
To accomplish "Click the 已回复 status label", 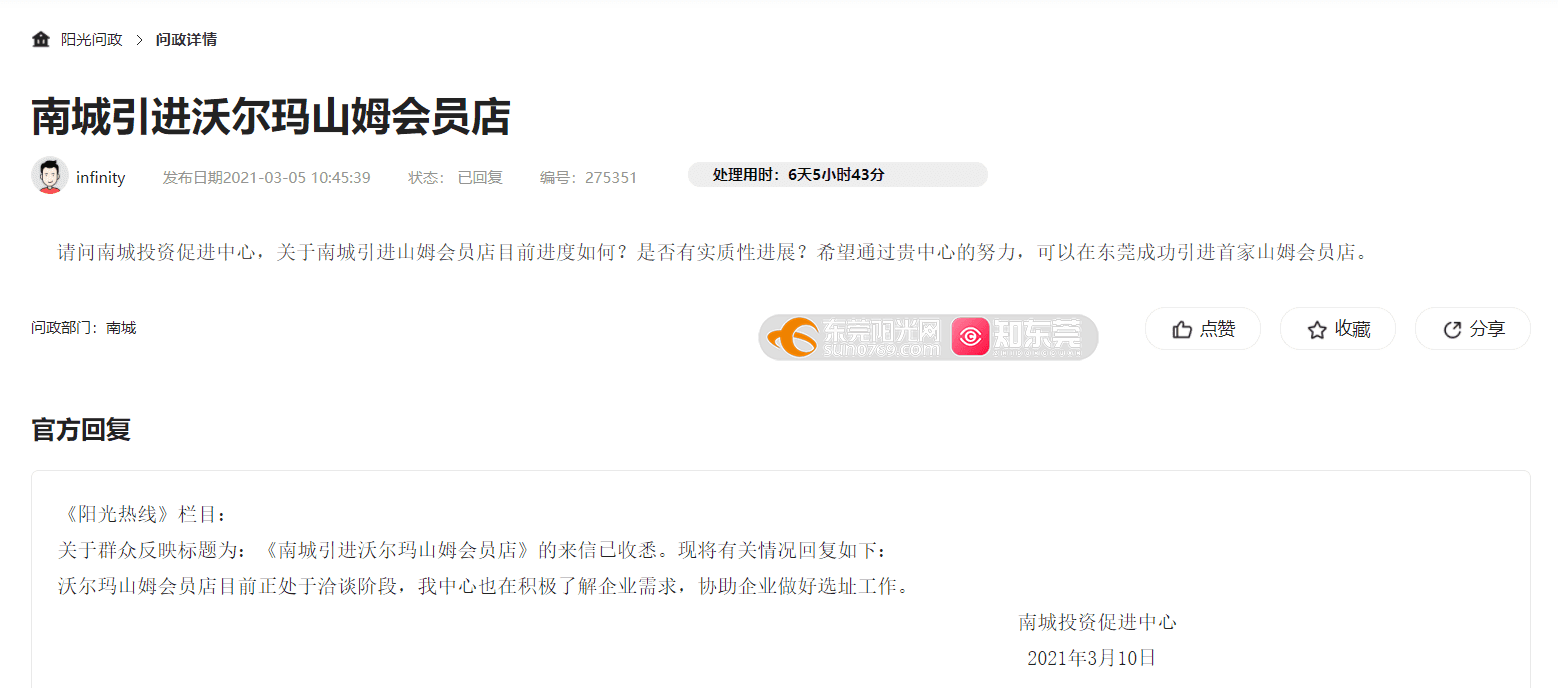I will coord(480,178).
